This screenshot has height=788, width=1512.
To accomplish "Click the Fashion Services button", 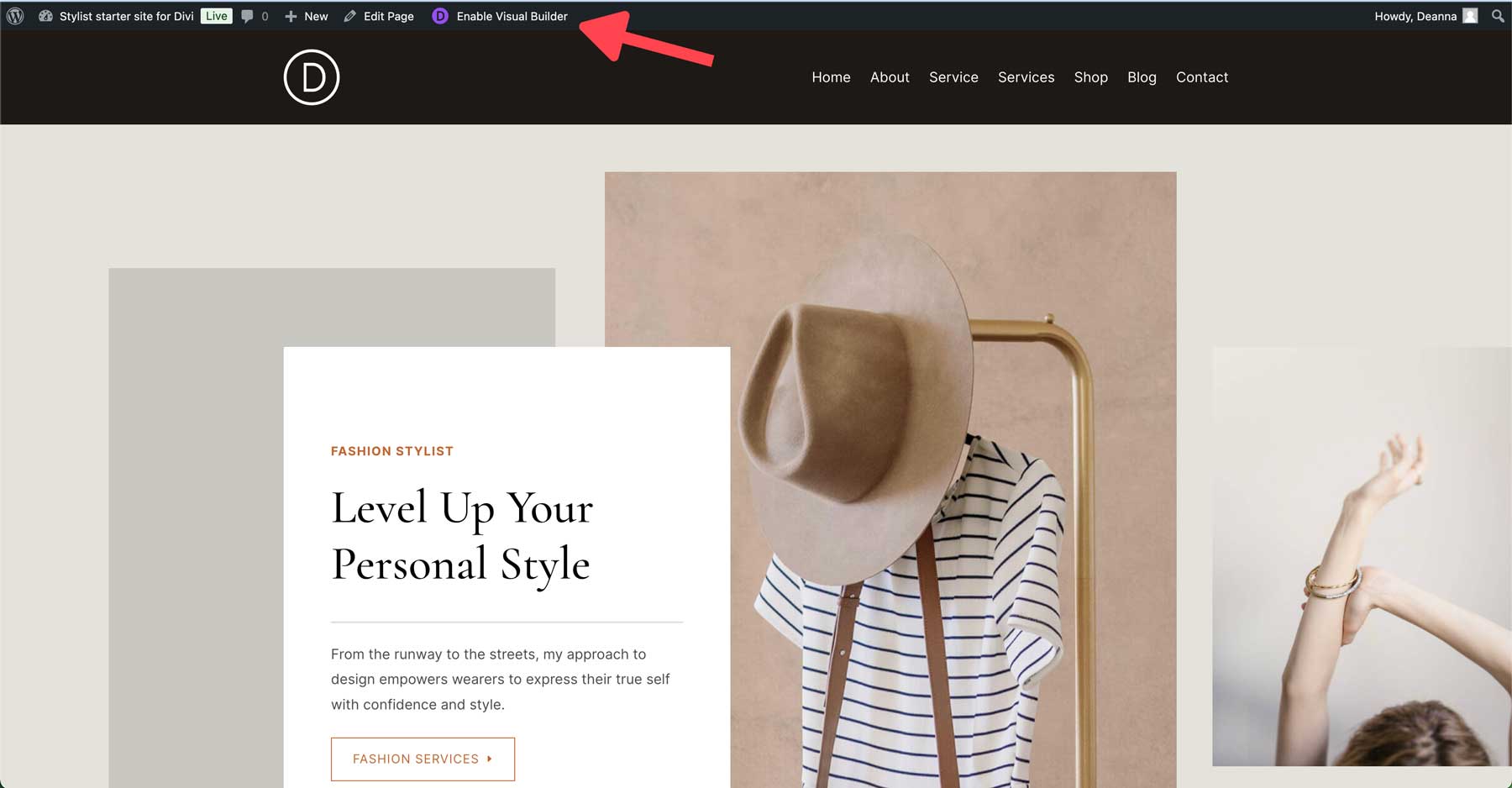I will pos(423,759).
